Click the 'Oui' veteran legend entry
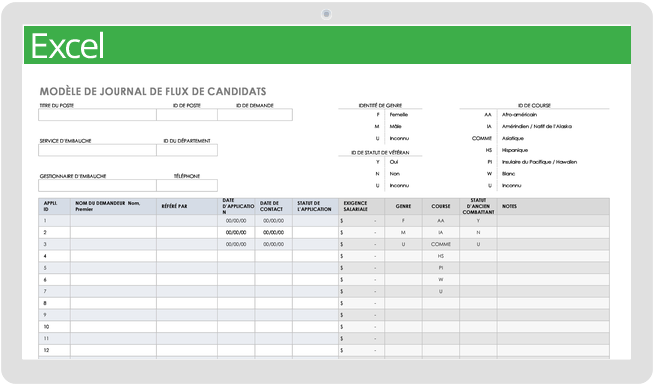Screen dimensions: 654x385 394,162
